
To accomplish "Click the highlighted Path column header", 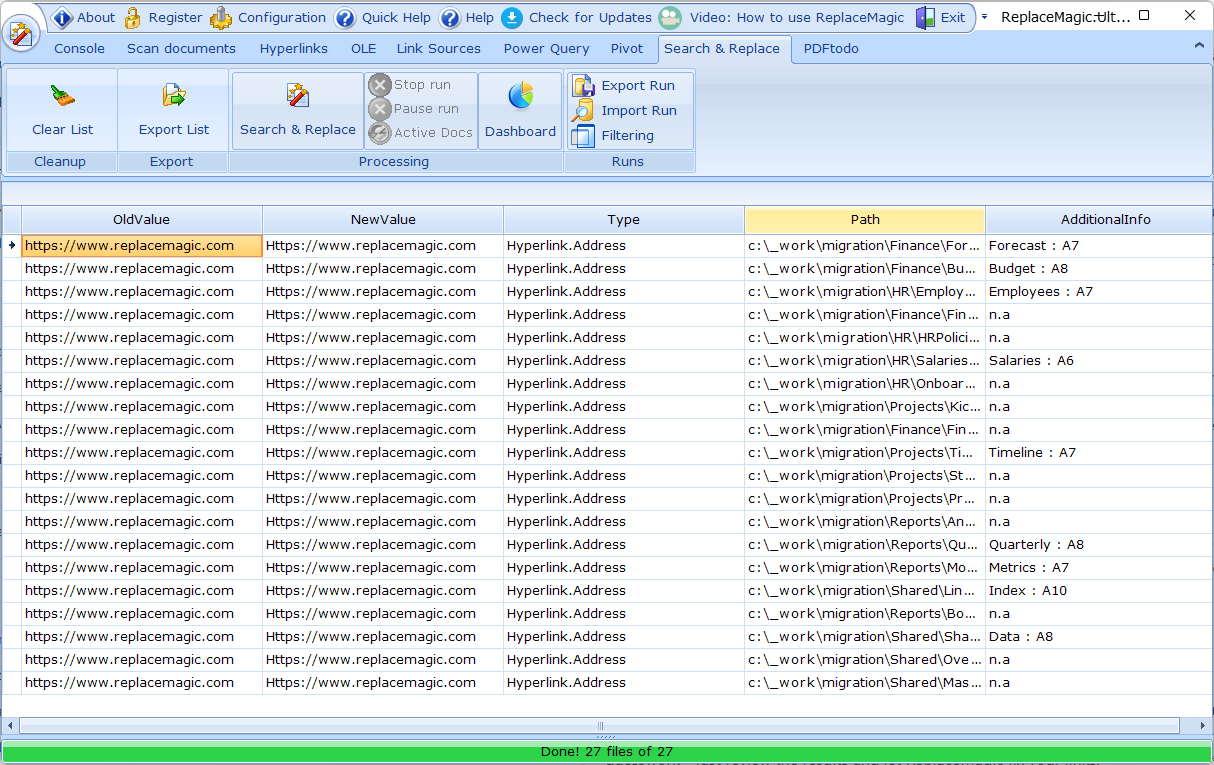I will tap(865, 220).
